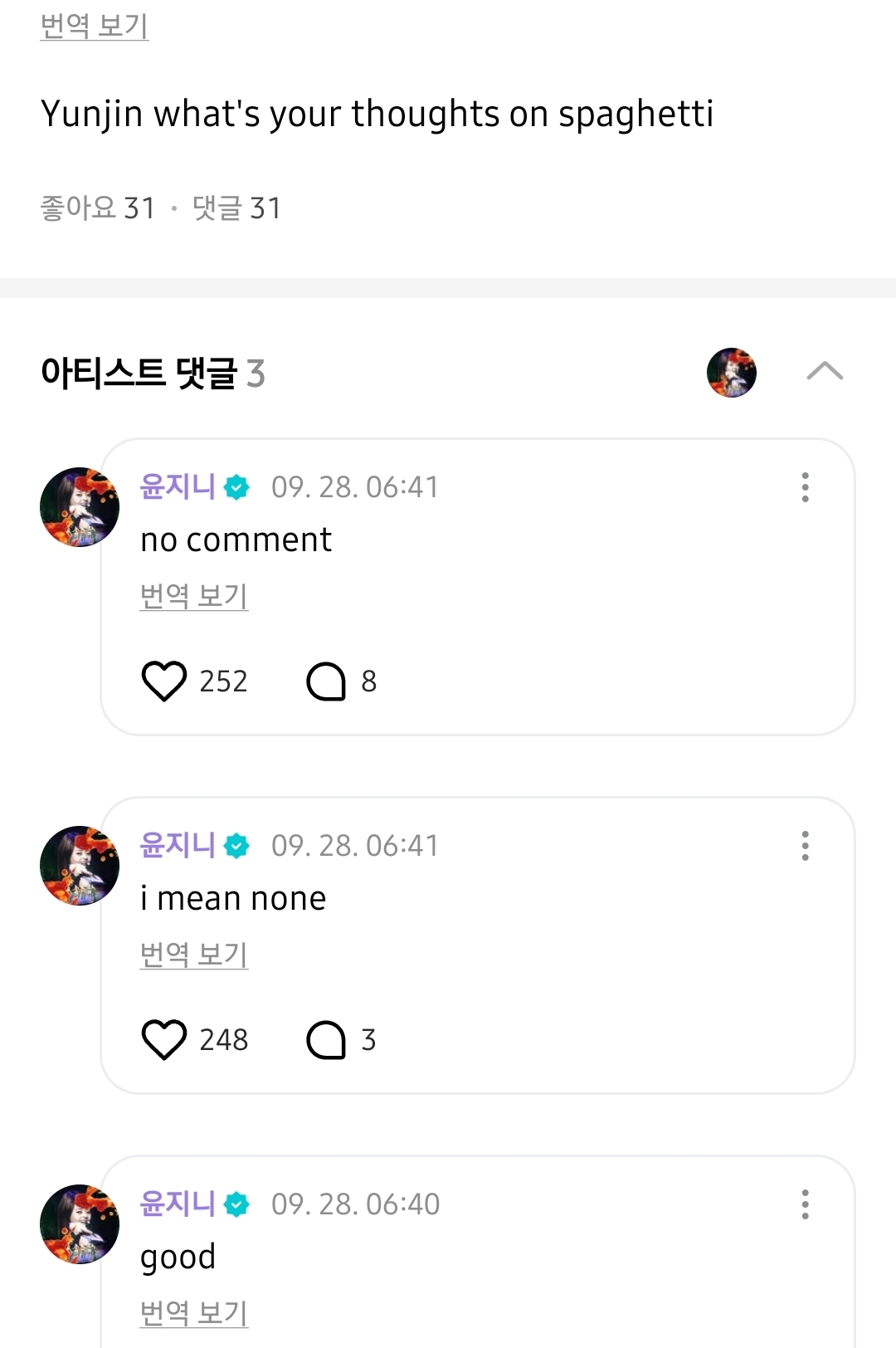Open options menu for 'no comment' comment
This screenshot has height=1348, width=896.
coord(805,487)
